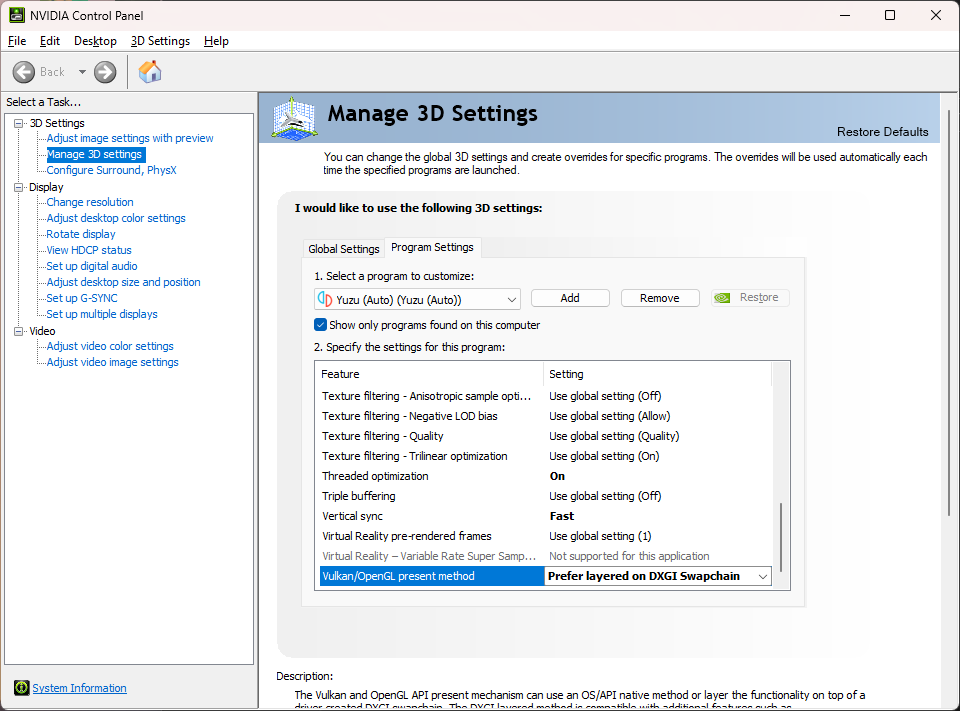Open the System Information link
Viewport: 960px width, 711px height.
pyautogui.click(x=80, y=688)
